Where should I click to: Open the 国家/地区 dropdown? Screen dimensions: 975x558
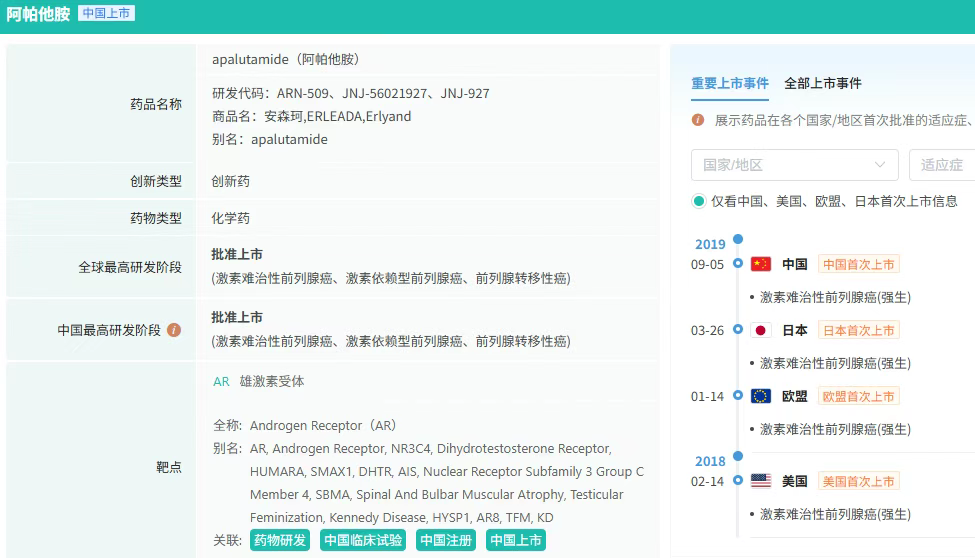click(x=794, y=165)
